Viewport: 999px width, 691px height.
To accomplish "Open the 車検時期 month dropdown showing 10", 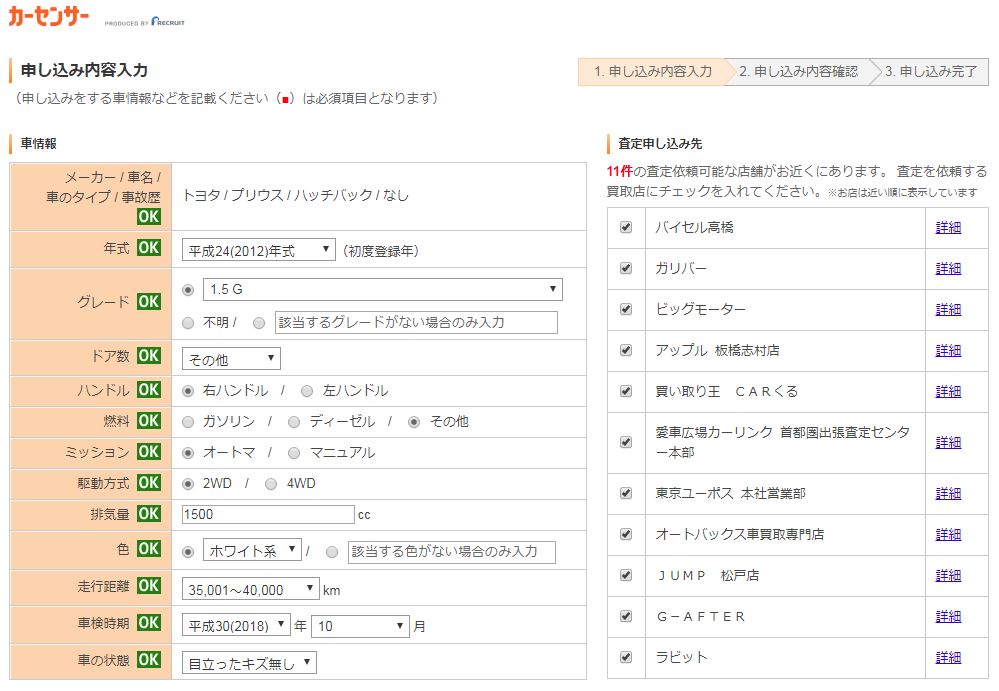I will tap(360, 625).
